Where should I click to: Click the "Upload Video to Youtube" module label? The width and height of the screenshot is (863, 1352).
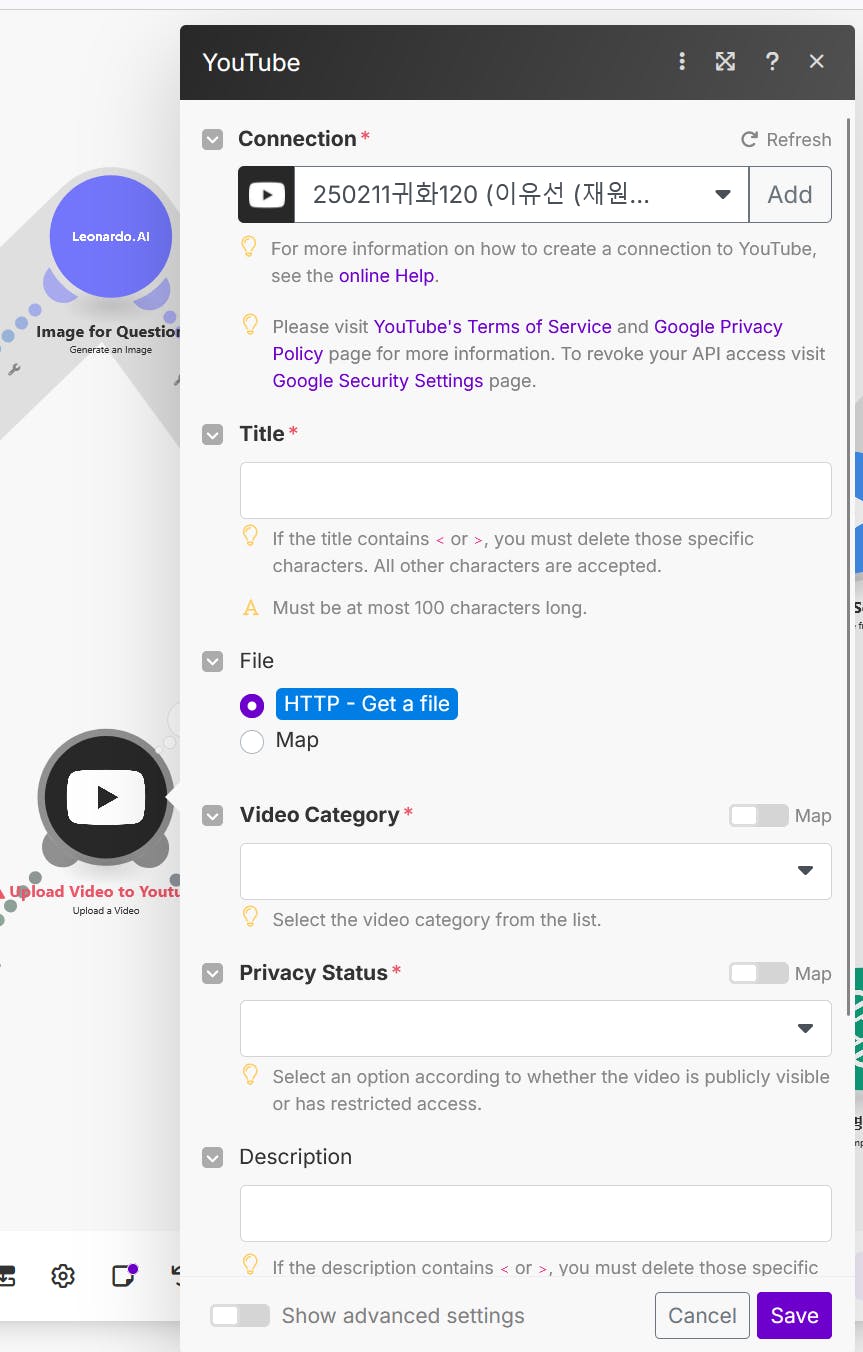tap(94, 892)
